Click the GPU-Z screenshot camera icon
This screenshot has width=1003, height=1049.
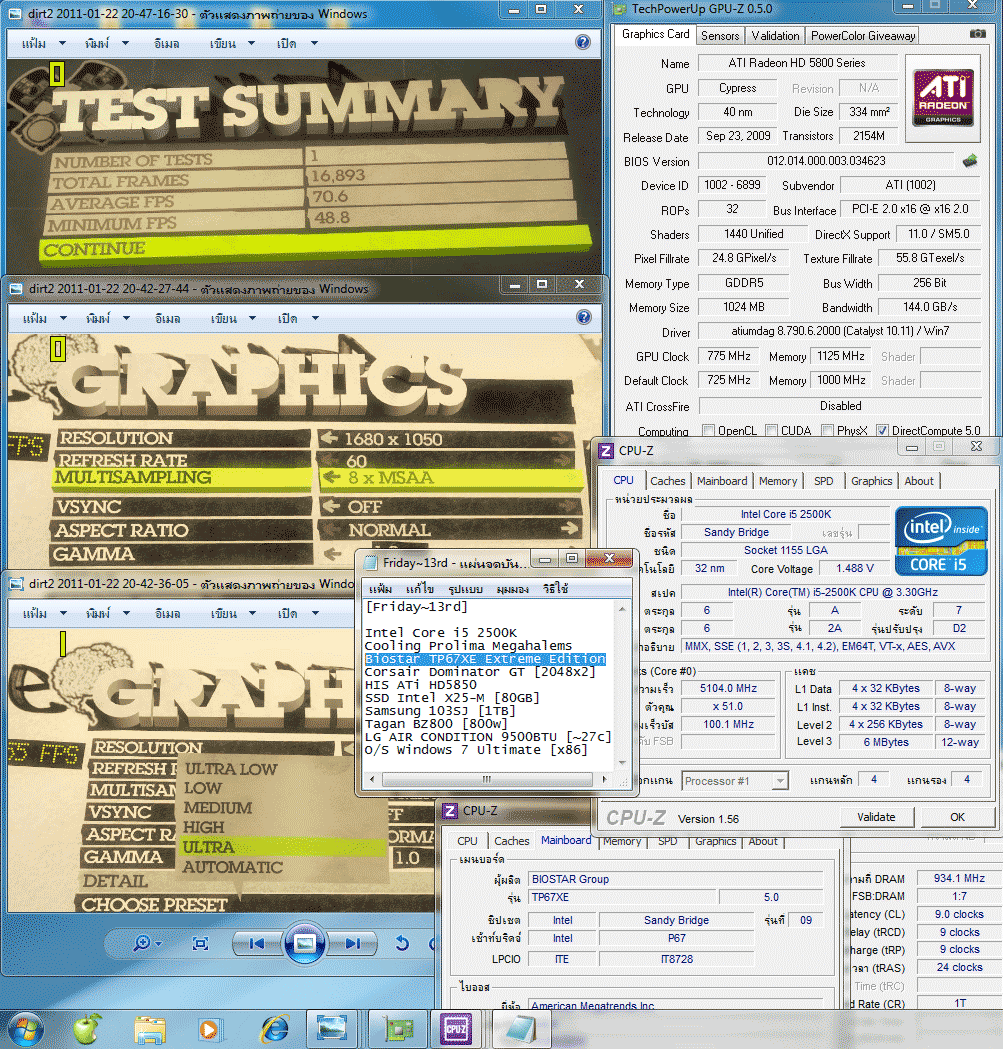(x=978, y=33)
